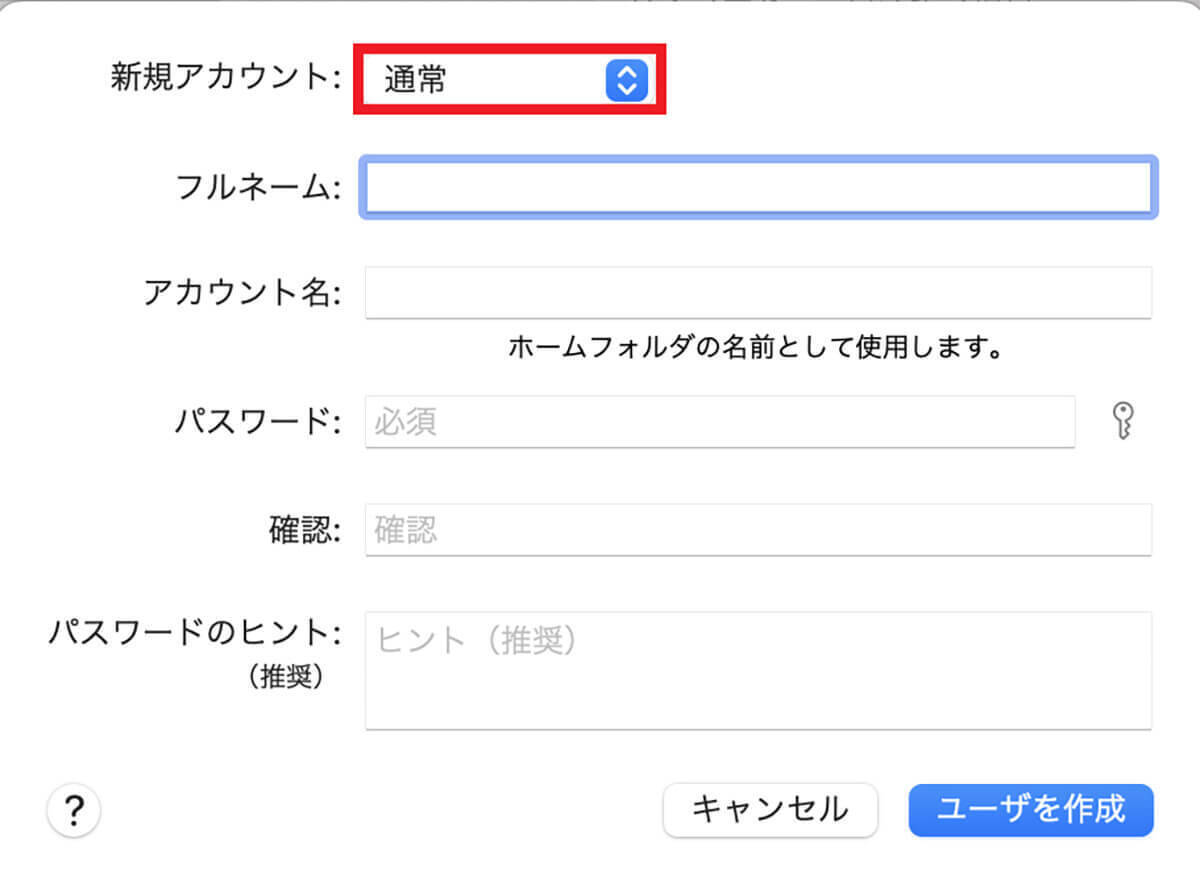Image resolution: width=1200 pixels, height=871 pixels.
Task: Open the password assistant key icon
Action: [1125, 422]
